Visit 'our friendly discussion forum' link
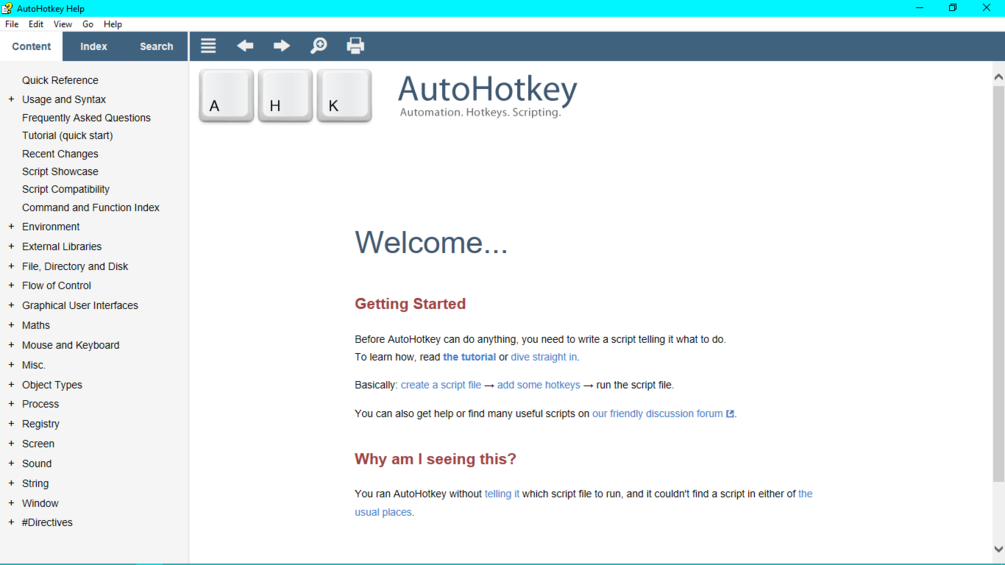The height and width of the screenshot is (565, 1005). click(x=658, y=414)
